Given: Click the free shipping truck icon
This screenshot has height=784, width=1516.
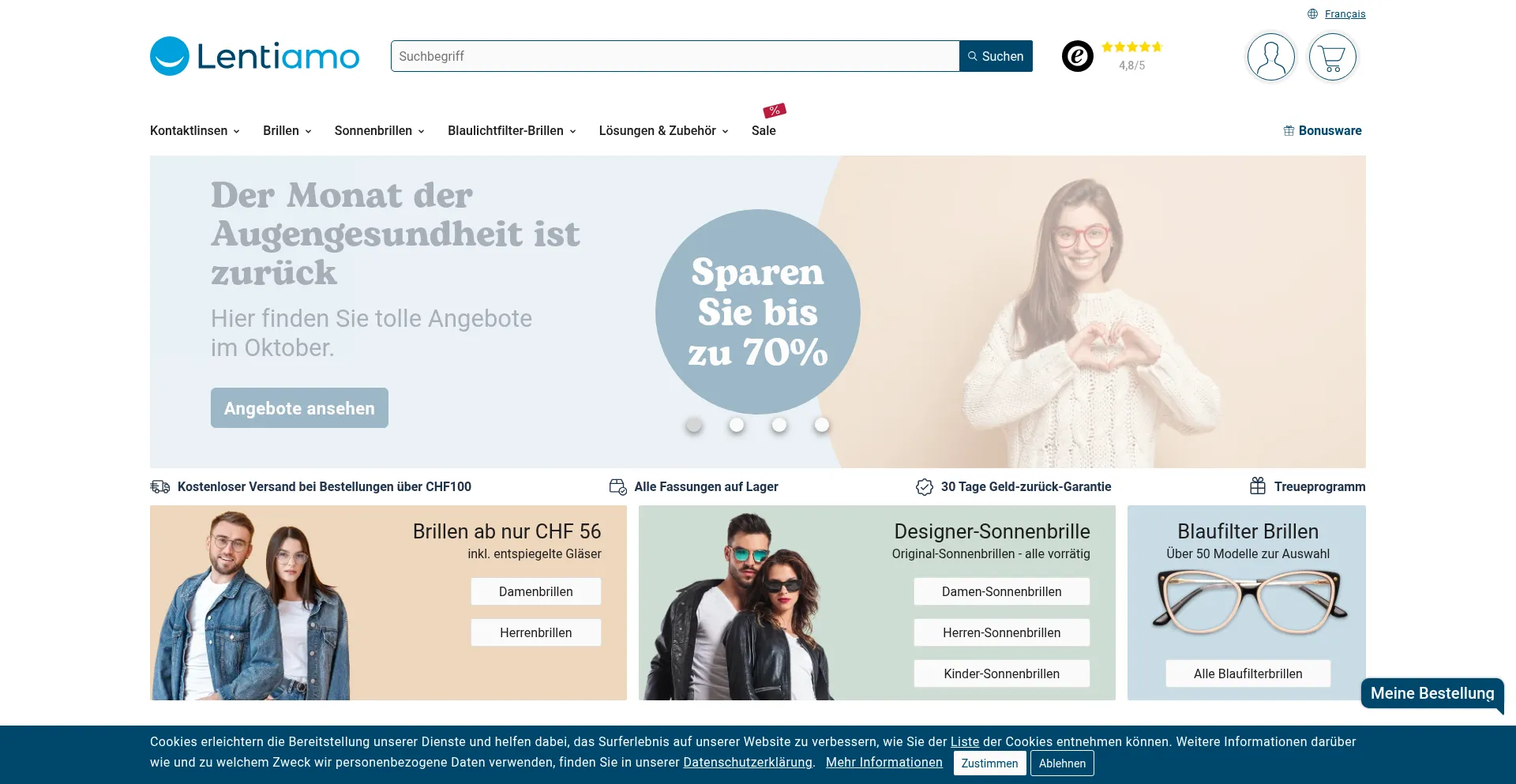Looking at the screenshot, I should 160,486.
